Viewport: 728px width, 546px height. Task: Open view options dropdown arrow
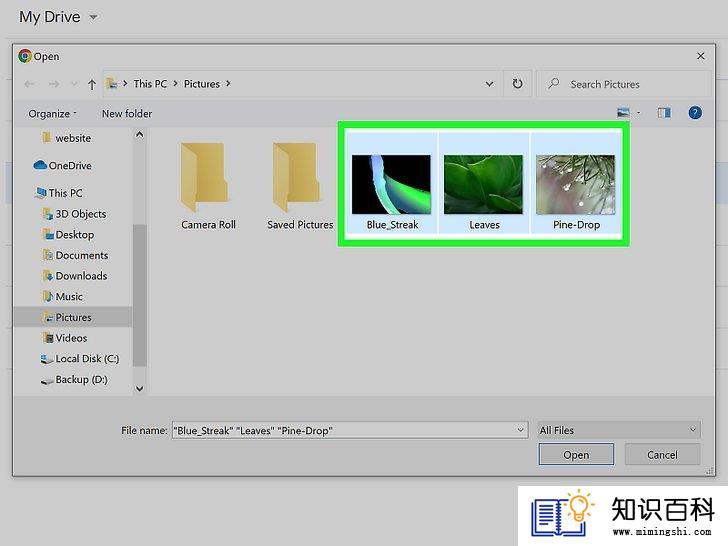coord(638,113)
